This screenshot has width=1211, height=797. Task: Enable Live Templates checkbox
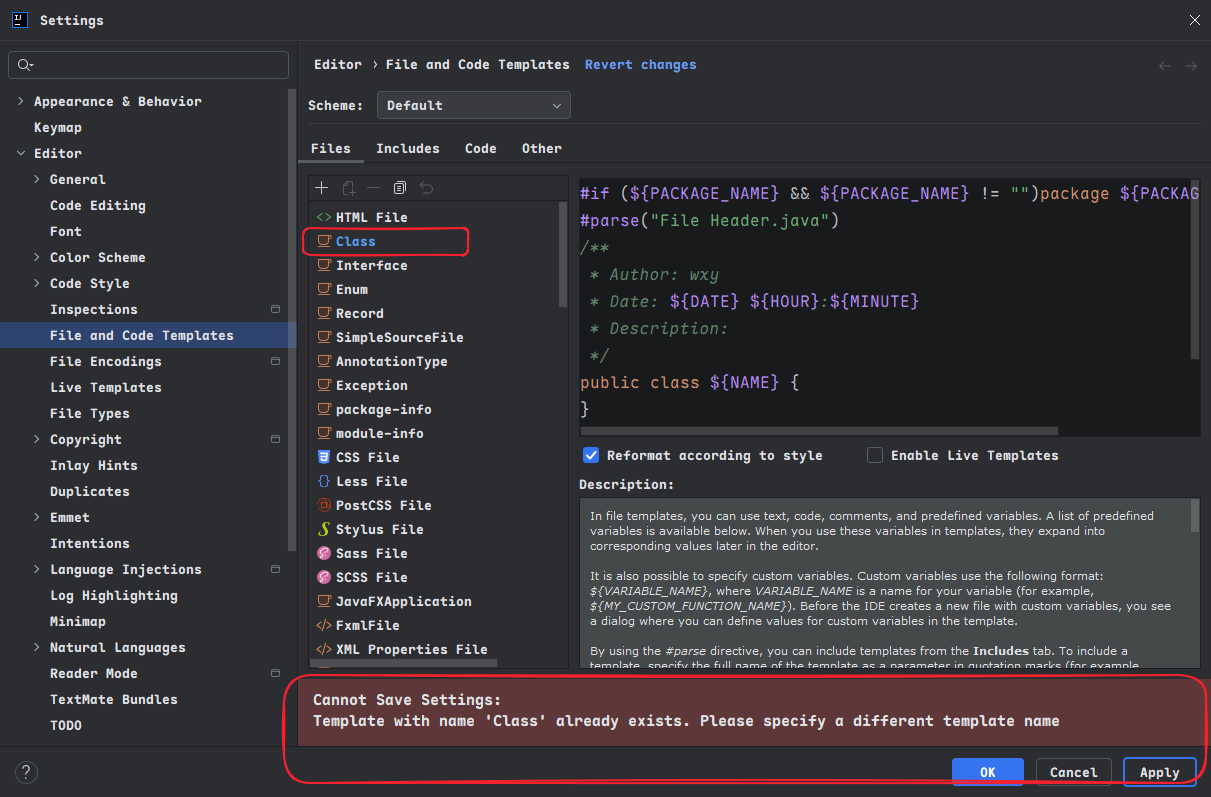pos(875,455)
